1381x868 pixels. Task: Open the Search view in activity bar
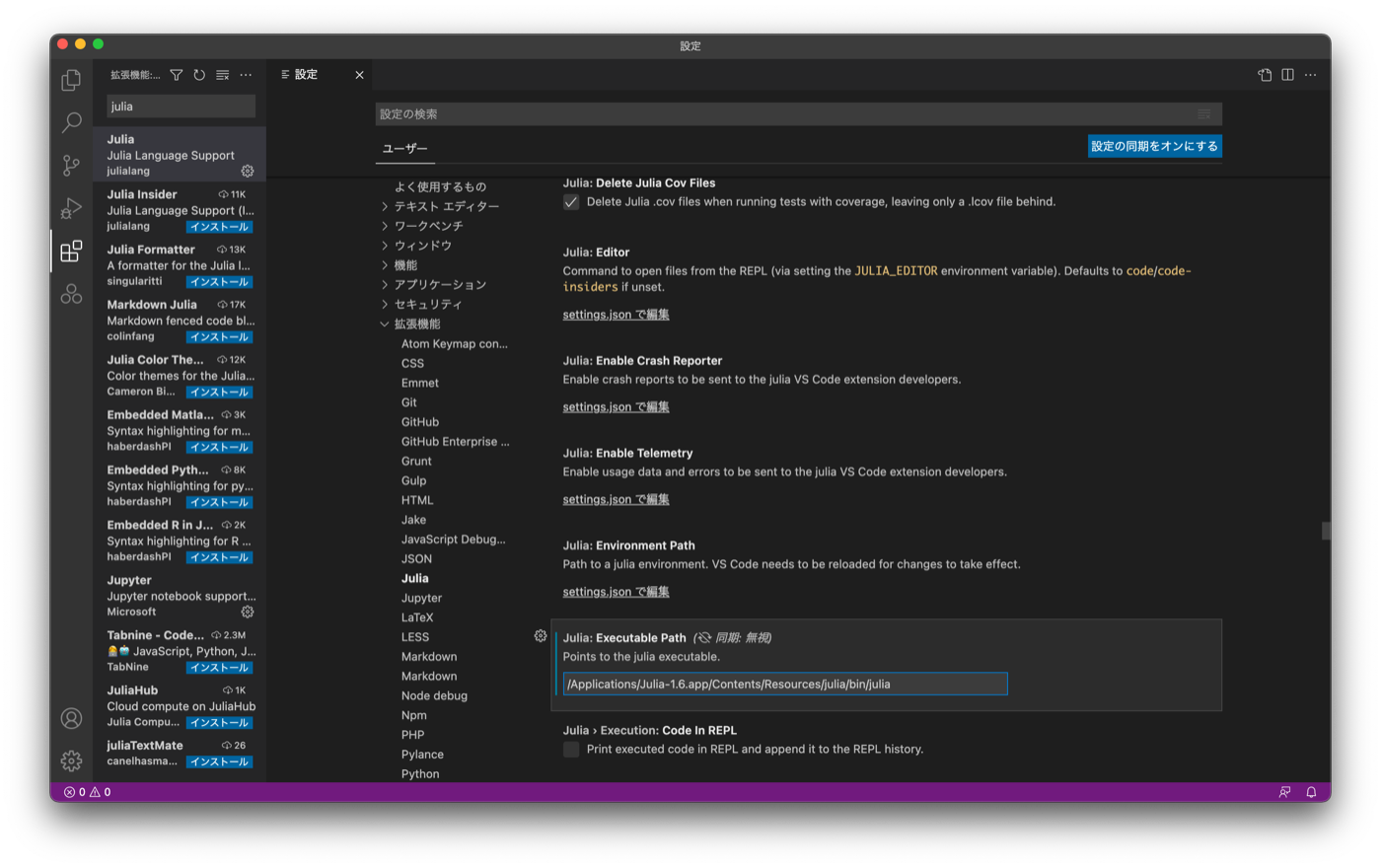[71, 122]
